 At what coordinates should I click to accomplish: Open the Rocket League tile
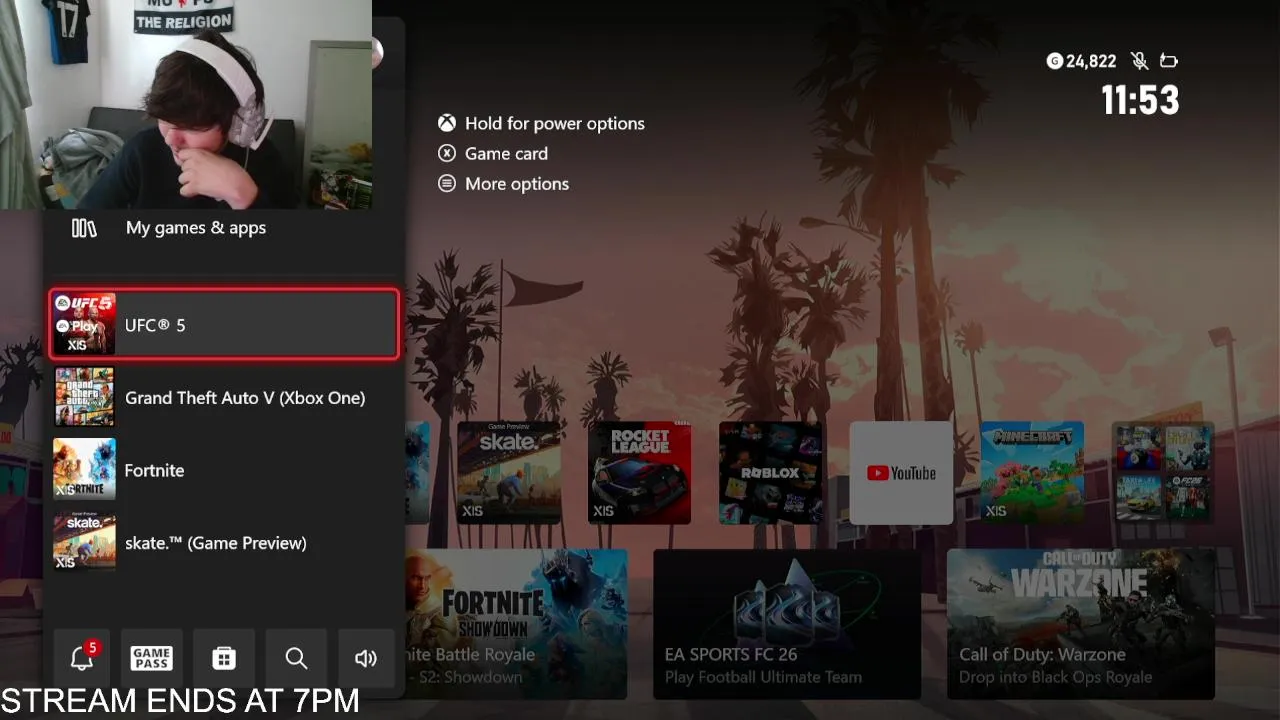coord(640,473)
